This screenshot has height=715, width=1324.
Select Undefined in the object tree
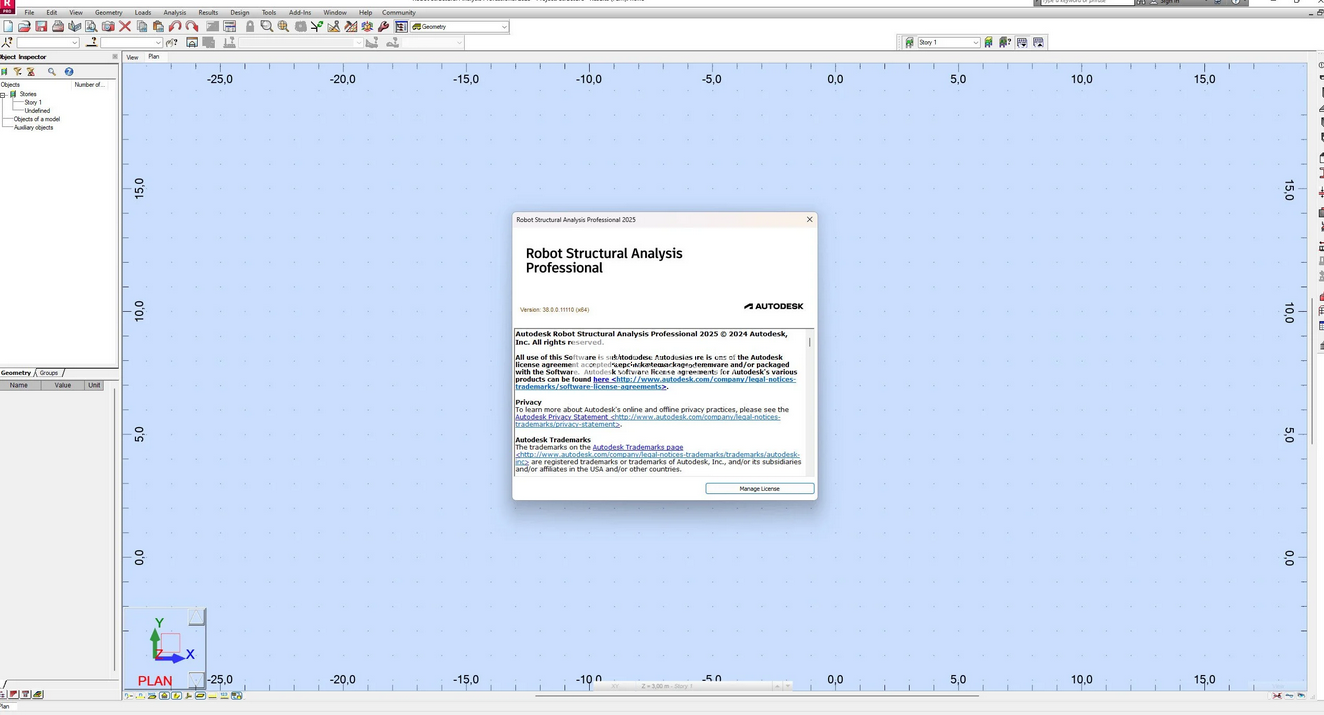click(37, 111)
